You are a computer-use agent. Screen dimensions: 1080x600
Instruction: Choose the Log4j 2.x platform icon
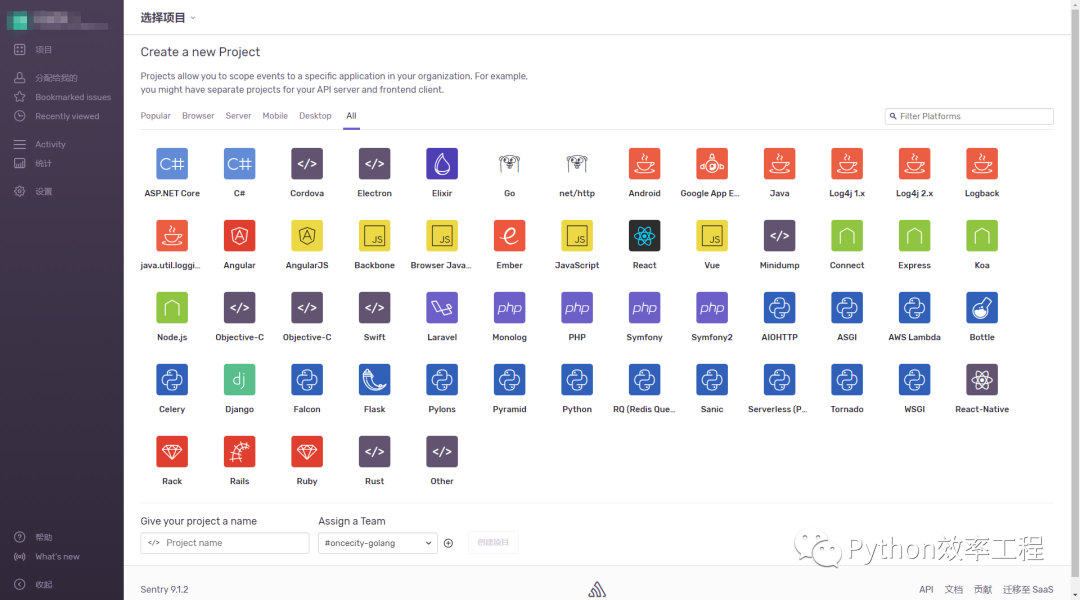coord(914,164)
